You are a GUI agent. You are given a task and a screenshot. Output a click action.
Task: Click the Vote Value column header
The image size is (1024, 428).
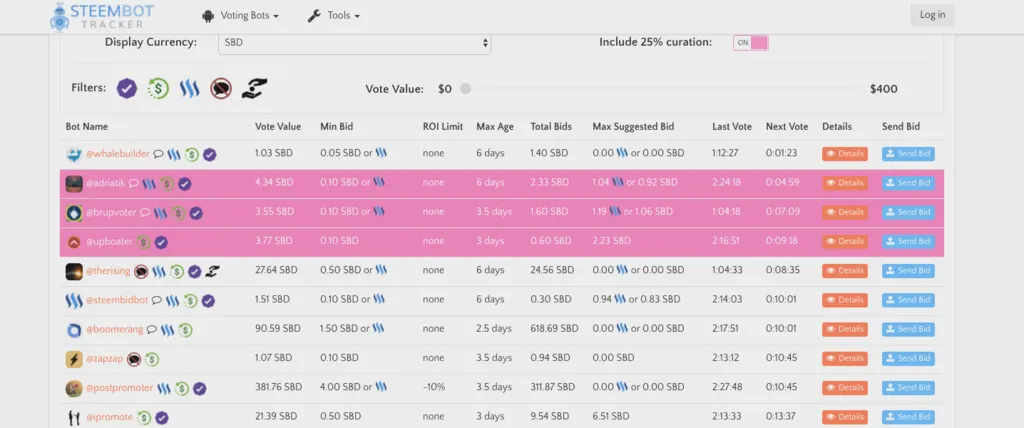(x=278, y=127)
